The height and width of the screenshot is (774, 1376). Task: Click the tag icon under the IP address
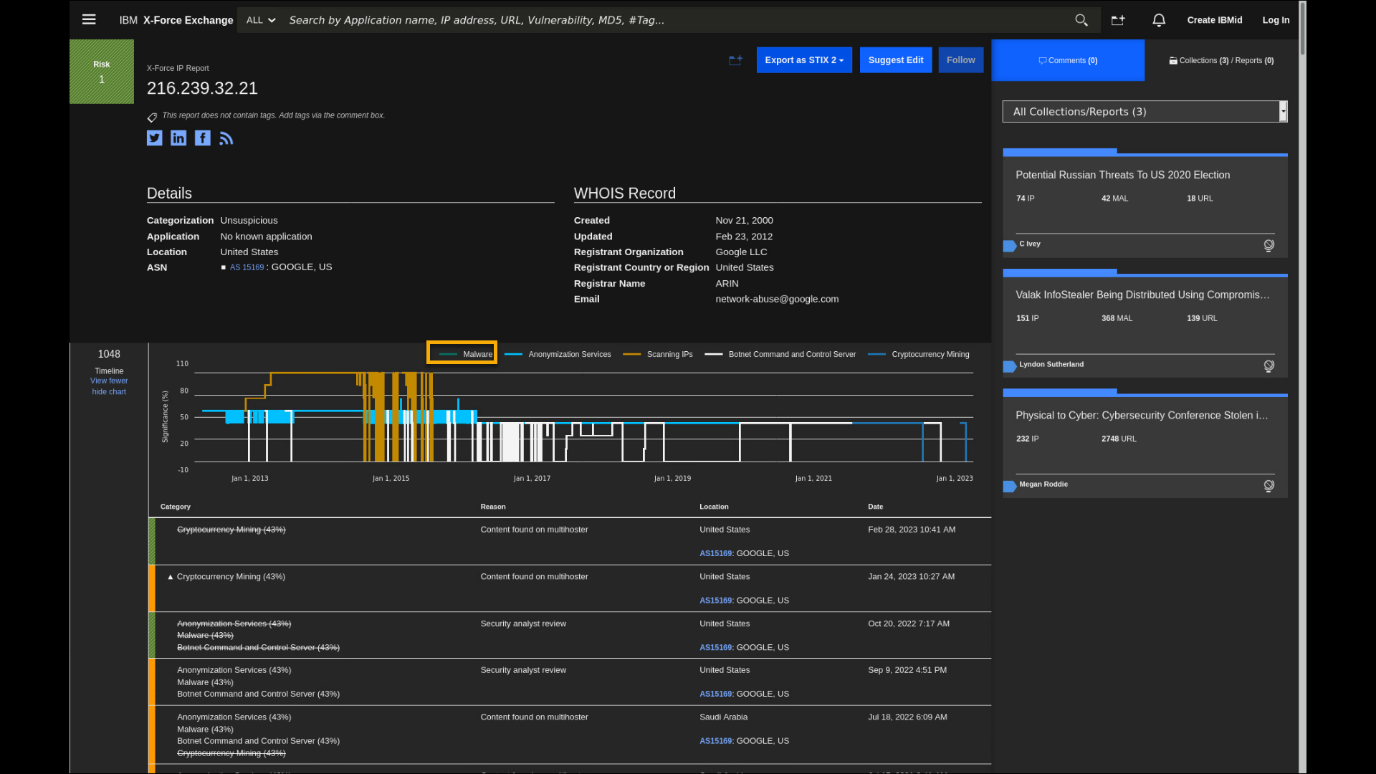click(x=152, y=116)
